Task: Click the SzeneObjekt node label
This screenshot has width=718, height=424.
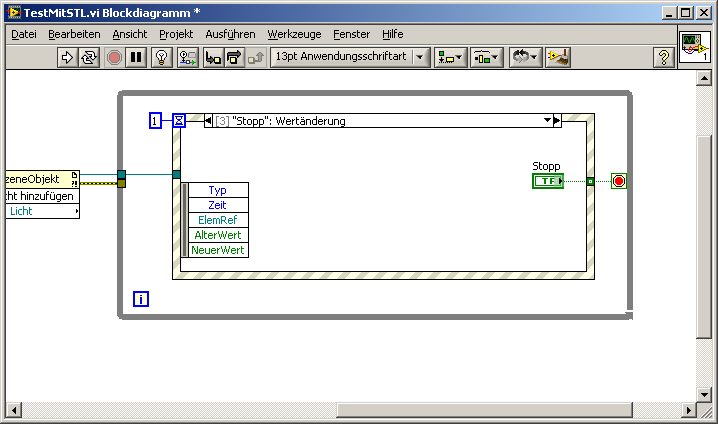Action: pos(33,179)
